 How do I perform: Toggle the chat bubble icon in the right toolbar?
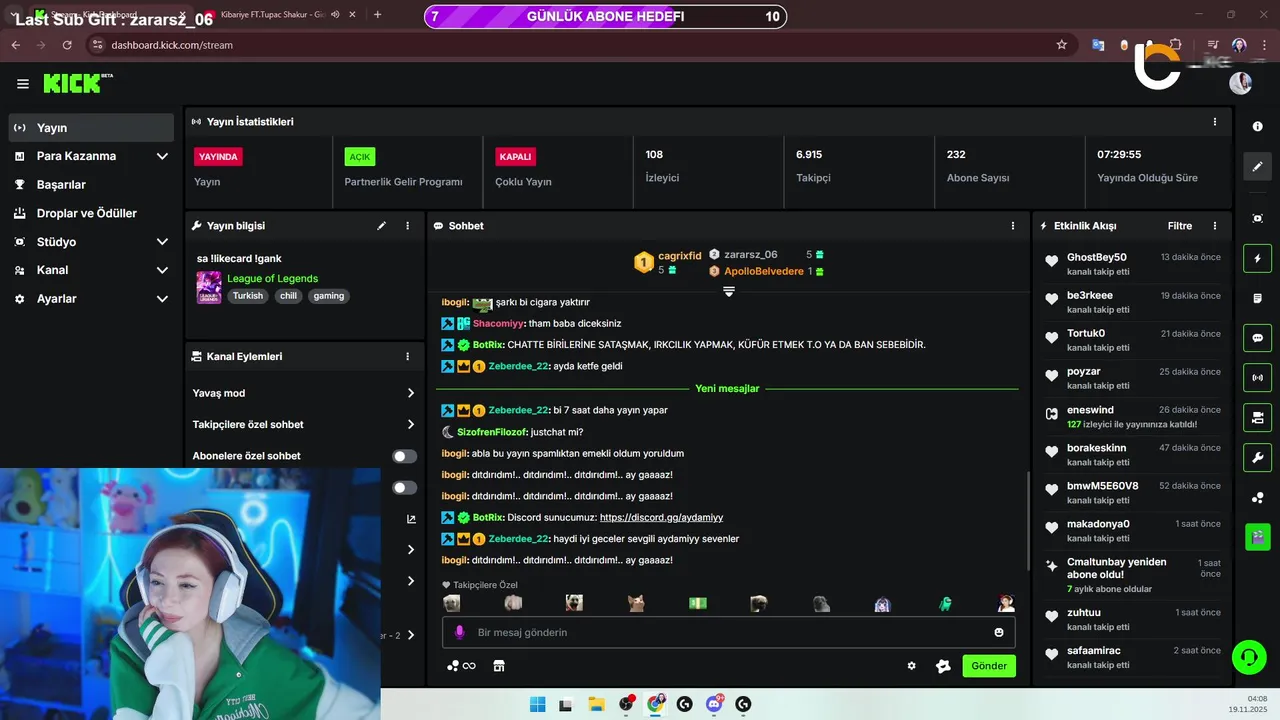coord(1257,338)
